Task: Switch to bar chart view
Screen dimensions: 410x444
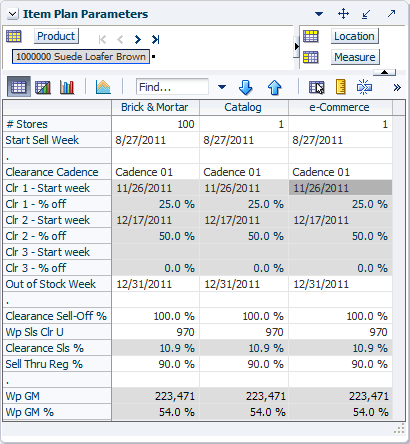Action: pyautogui.click(x=67, y=87)
